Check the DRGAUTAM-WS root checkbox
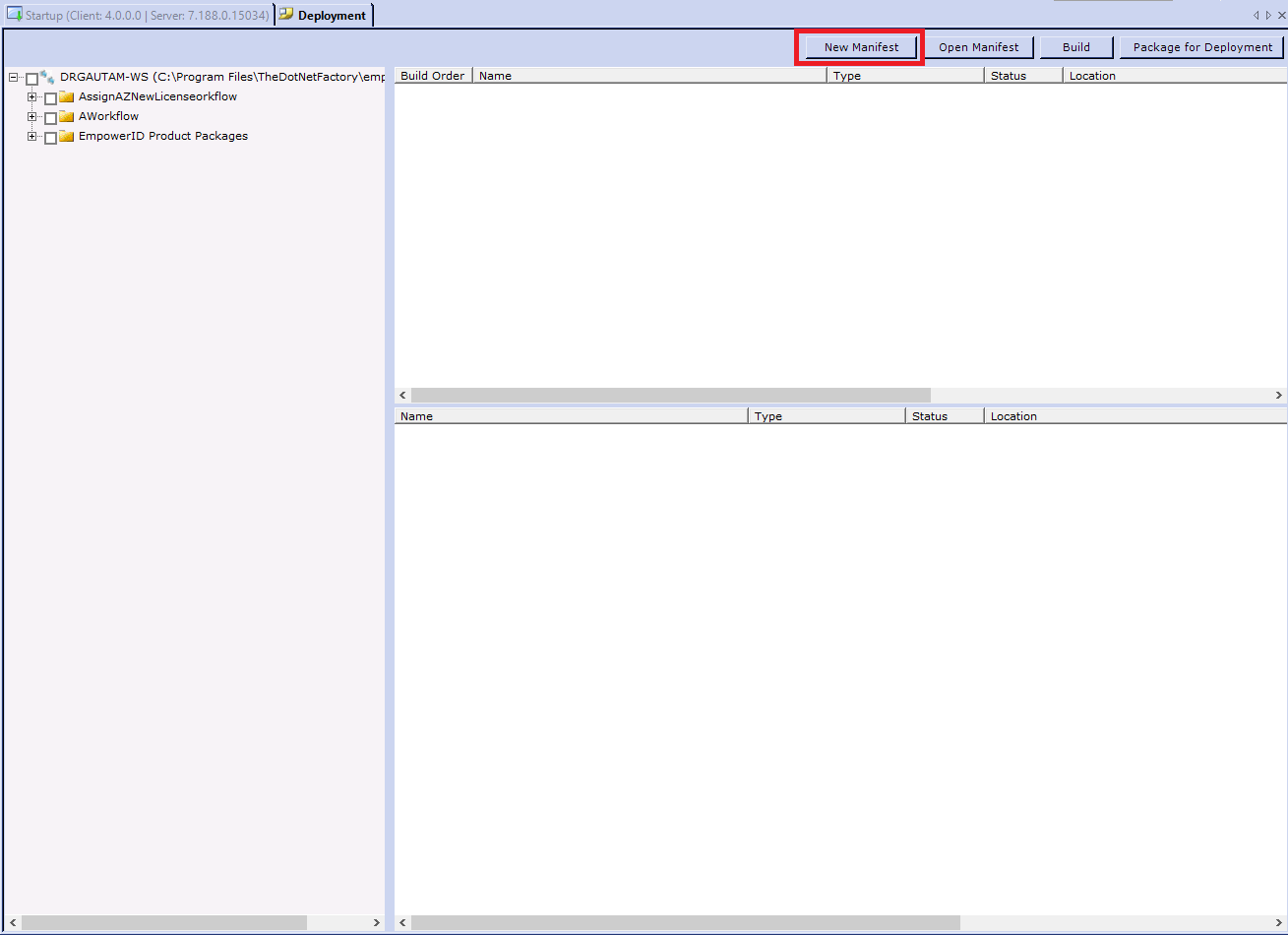The height and width of the screenshot is (935, 1288). point(31,79)
